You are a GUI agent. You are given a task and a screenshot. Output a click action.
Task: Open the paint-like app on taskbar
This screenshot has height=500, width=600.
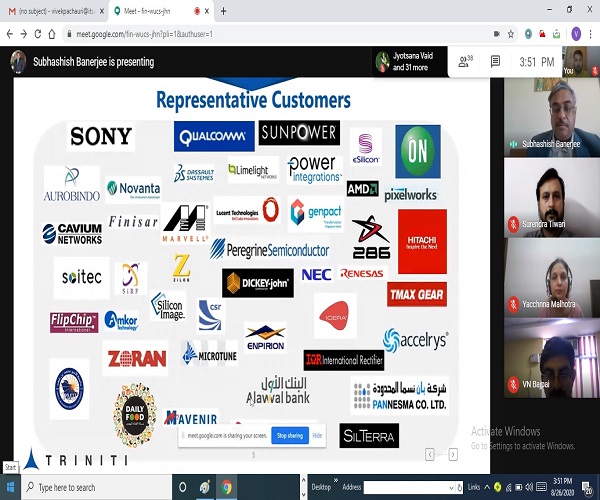pos(205,487)
